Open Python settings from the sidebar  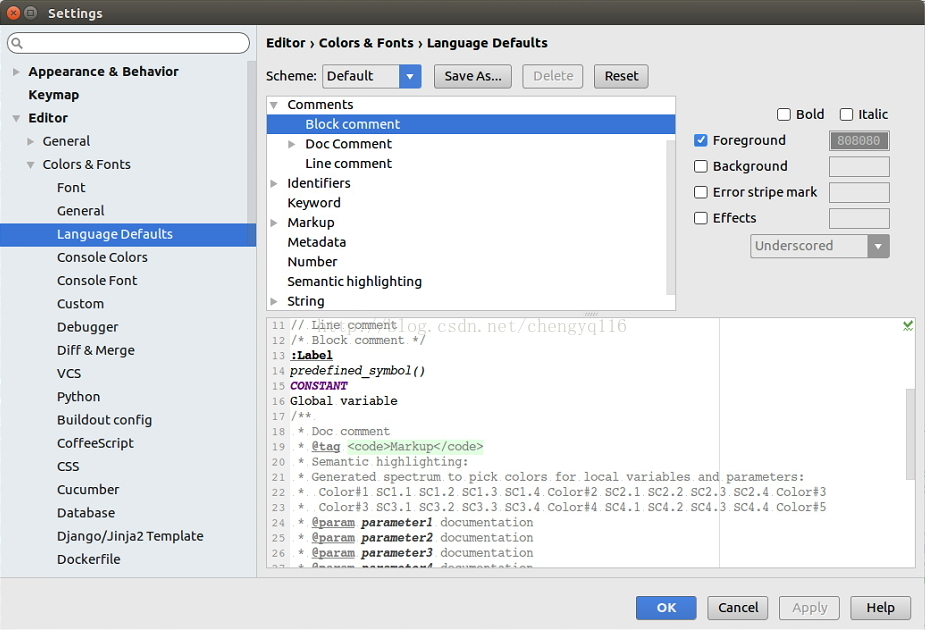79,396
